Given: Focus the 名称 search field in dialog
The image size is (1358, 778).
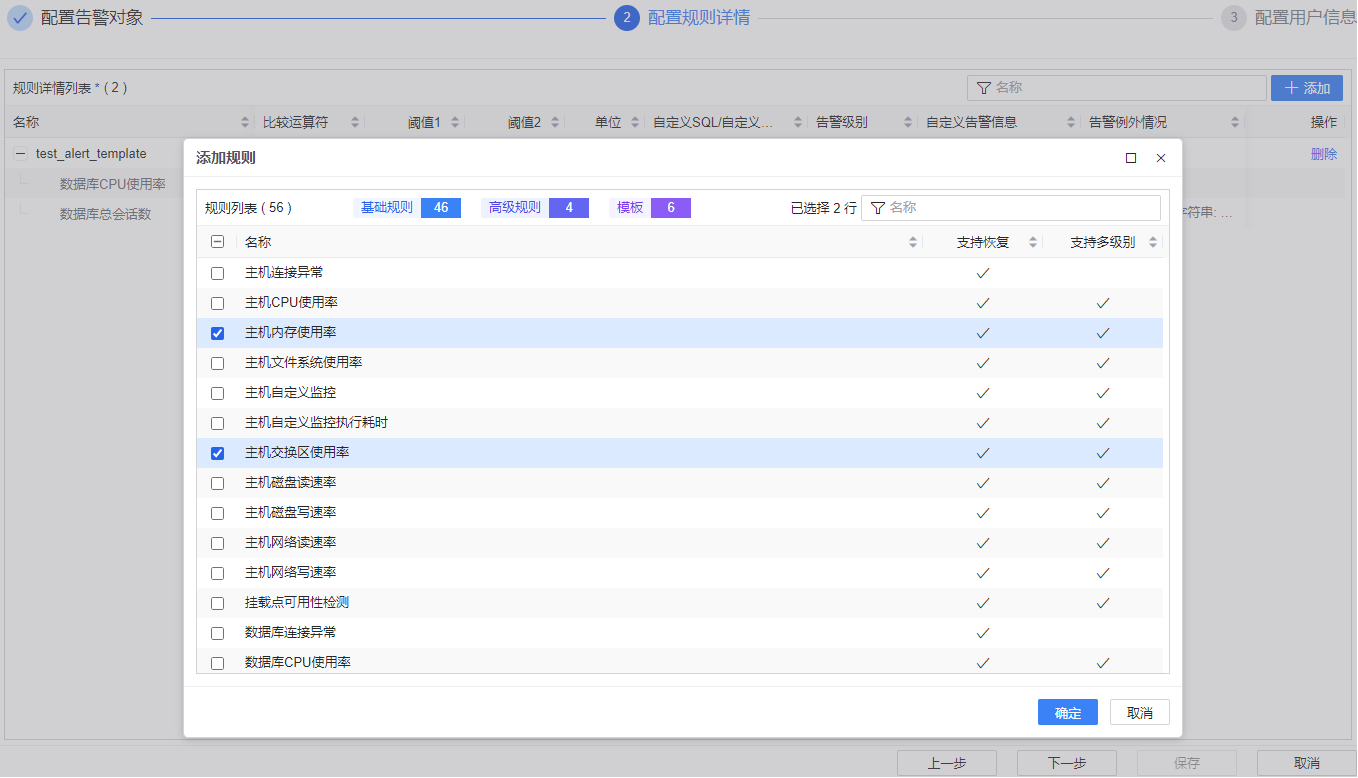Looking at the screenshot, I should 1011,208.
